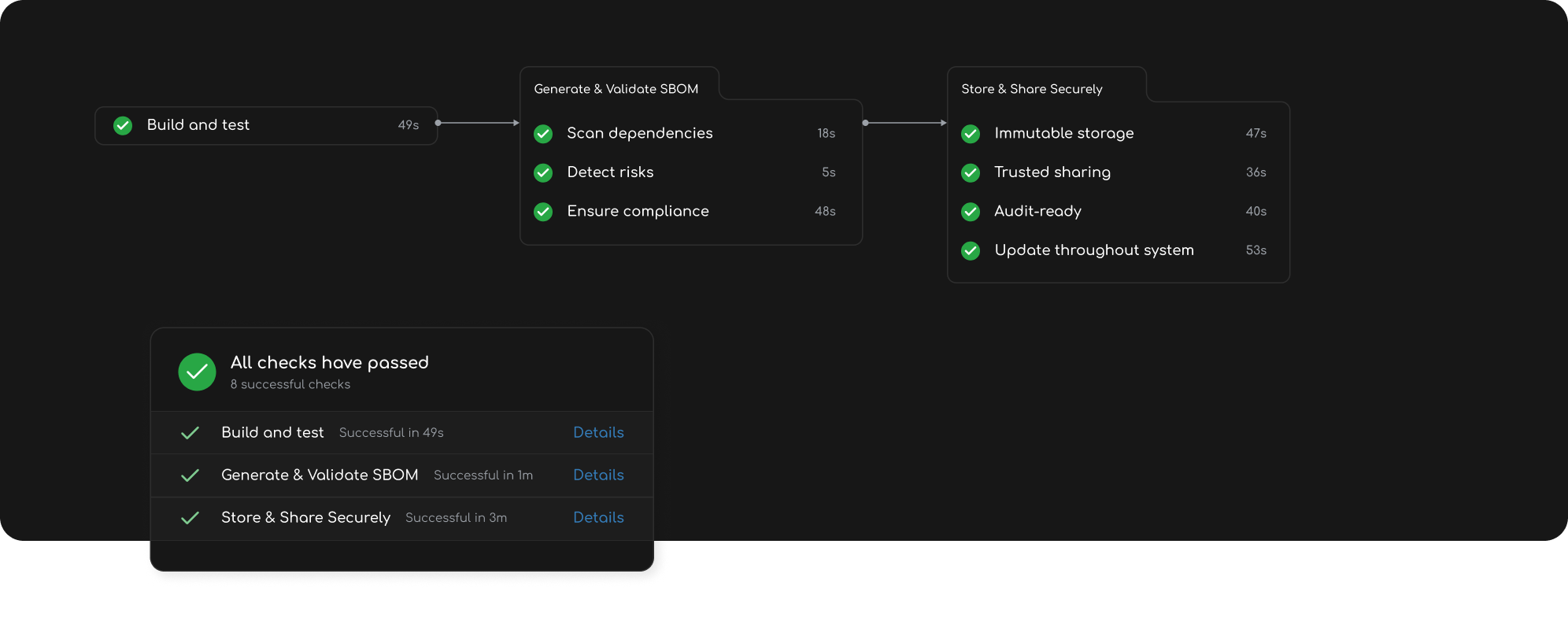Click the check icon beside Ensure compliance
Viewport: 1568px width, 618px height.
point(543,212)
